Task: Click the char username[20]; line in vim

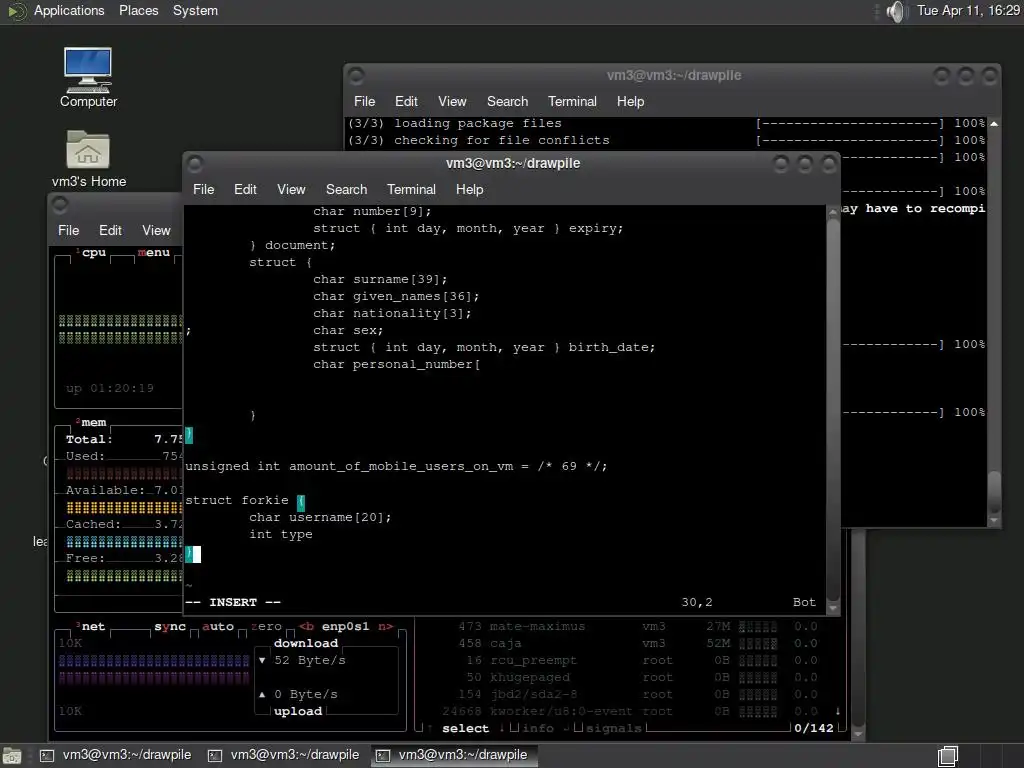Action: 320,517
